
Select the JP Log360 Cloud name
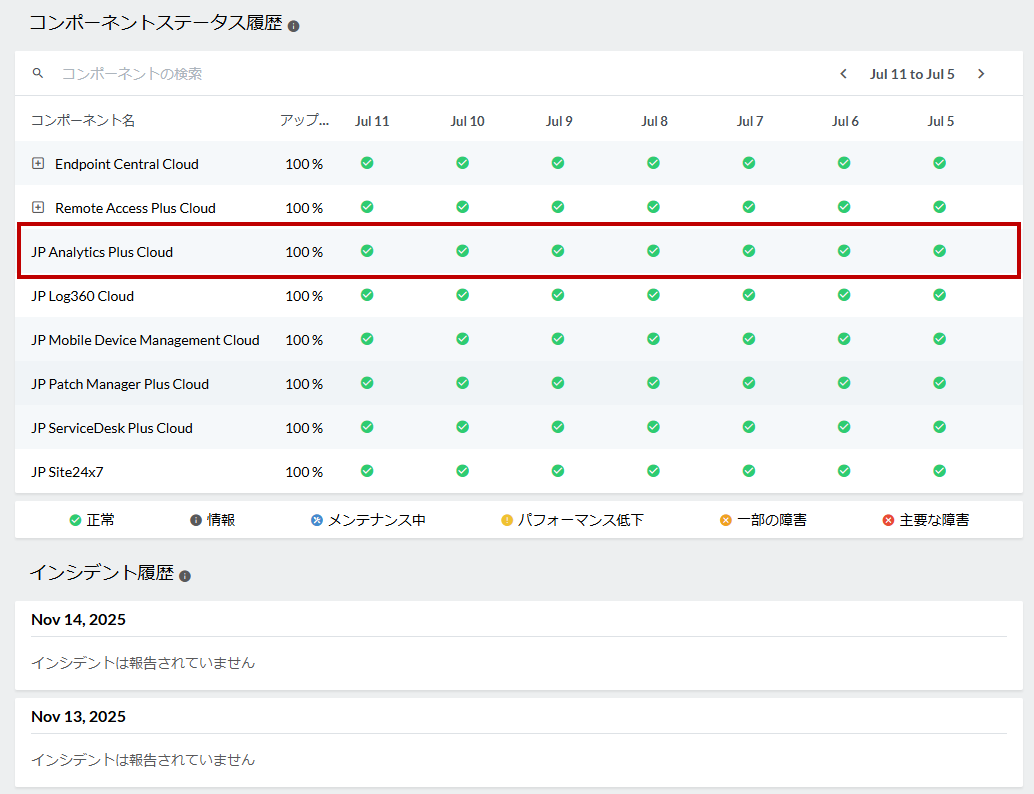point(82,296)
